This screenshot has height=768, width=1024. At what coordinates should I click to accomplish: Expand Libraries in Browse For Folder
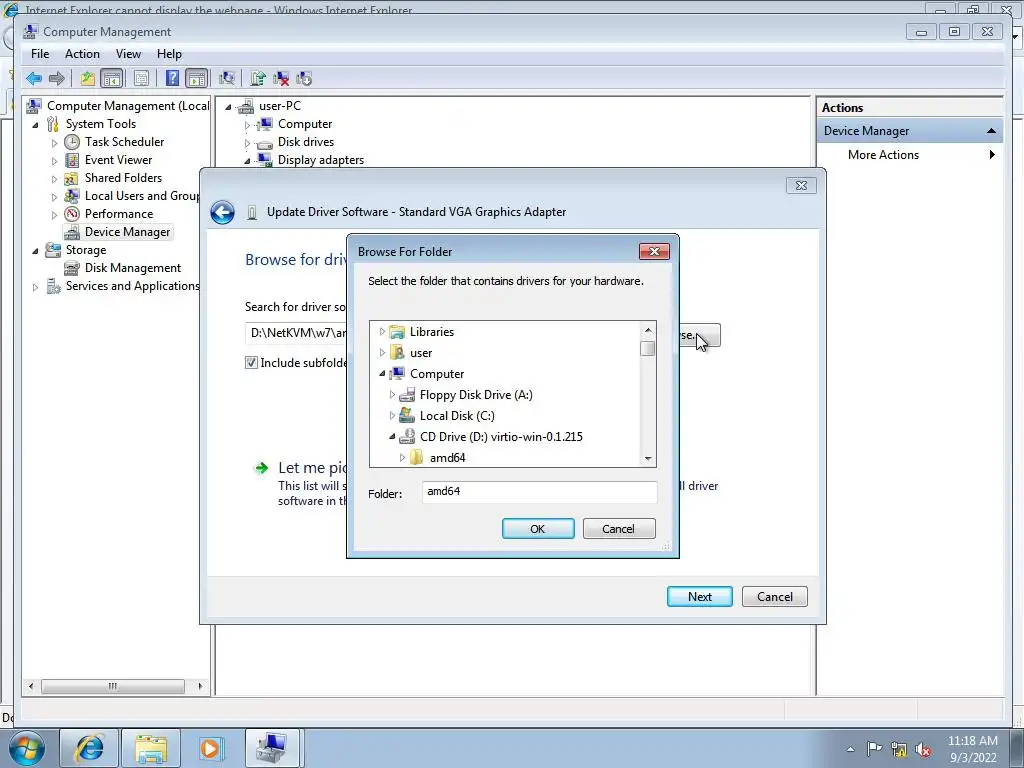coord(382,332)
